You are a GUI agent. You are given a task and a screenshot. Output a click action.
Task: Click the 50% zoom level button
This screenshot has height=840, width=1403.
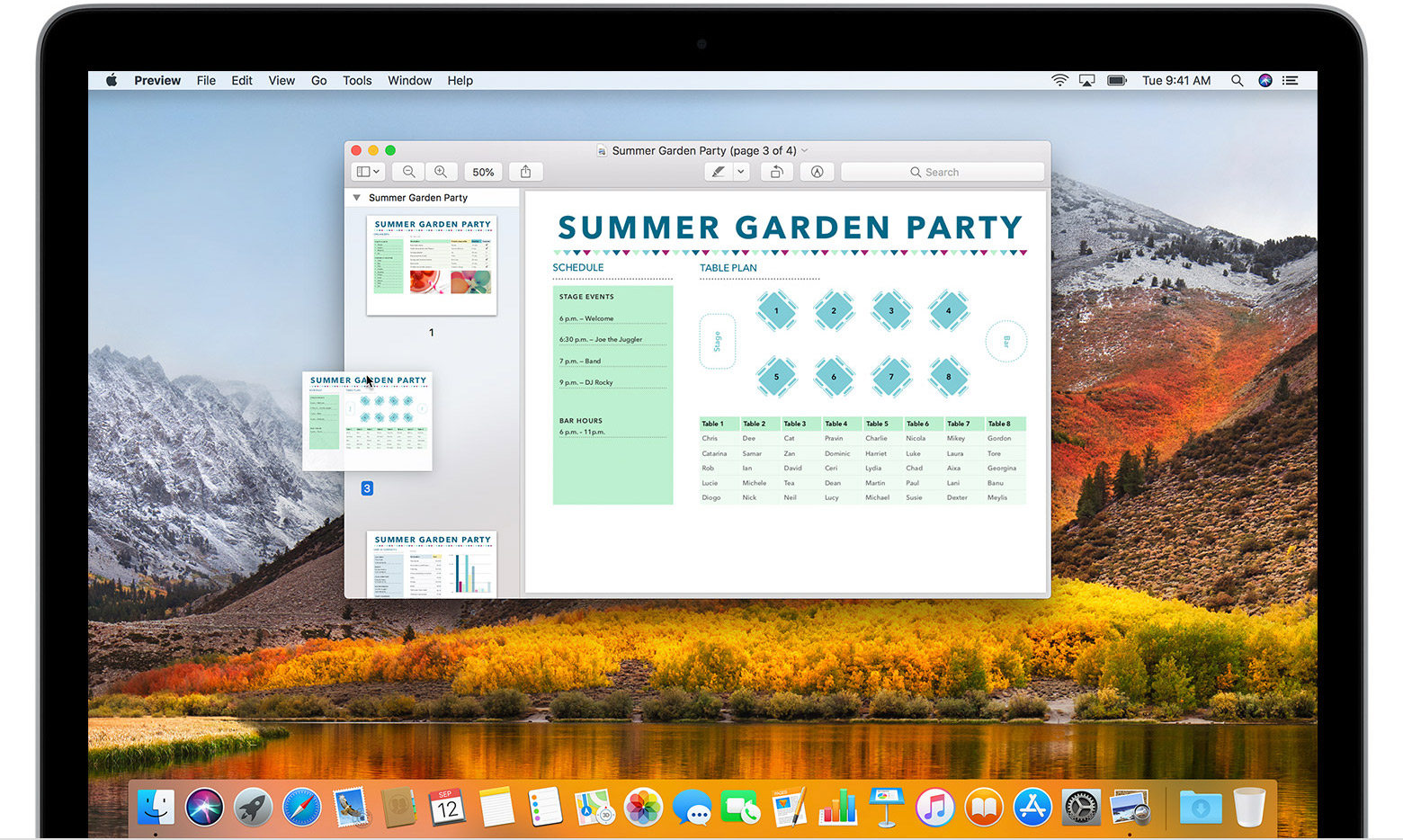coord(483,171)
